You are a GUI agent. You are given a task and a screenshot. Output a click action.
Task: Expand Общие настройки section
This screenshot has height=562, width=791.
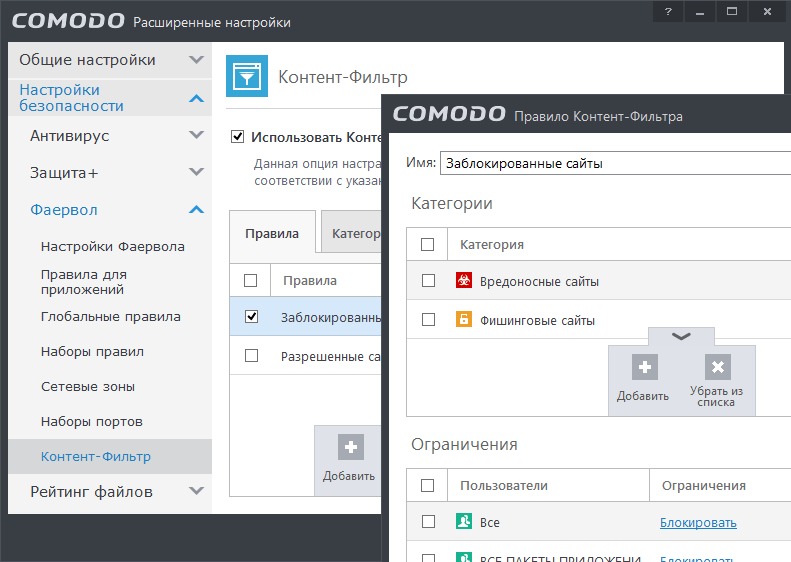click(196, 60)
